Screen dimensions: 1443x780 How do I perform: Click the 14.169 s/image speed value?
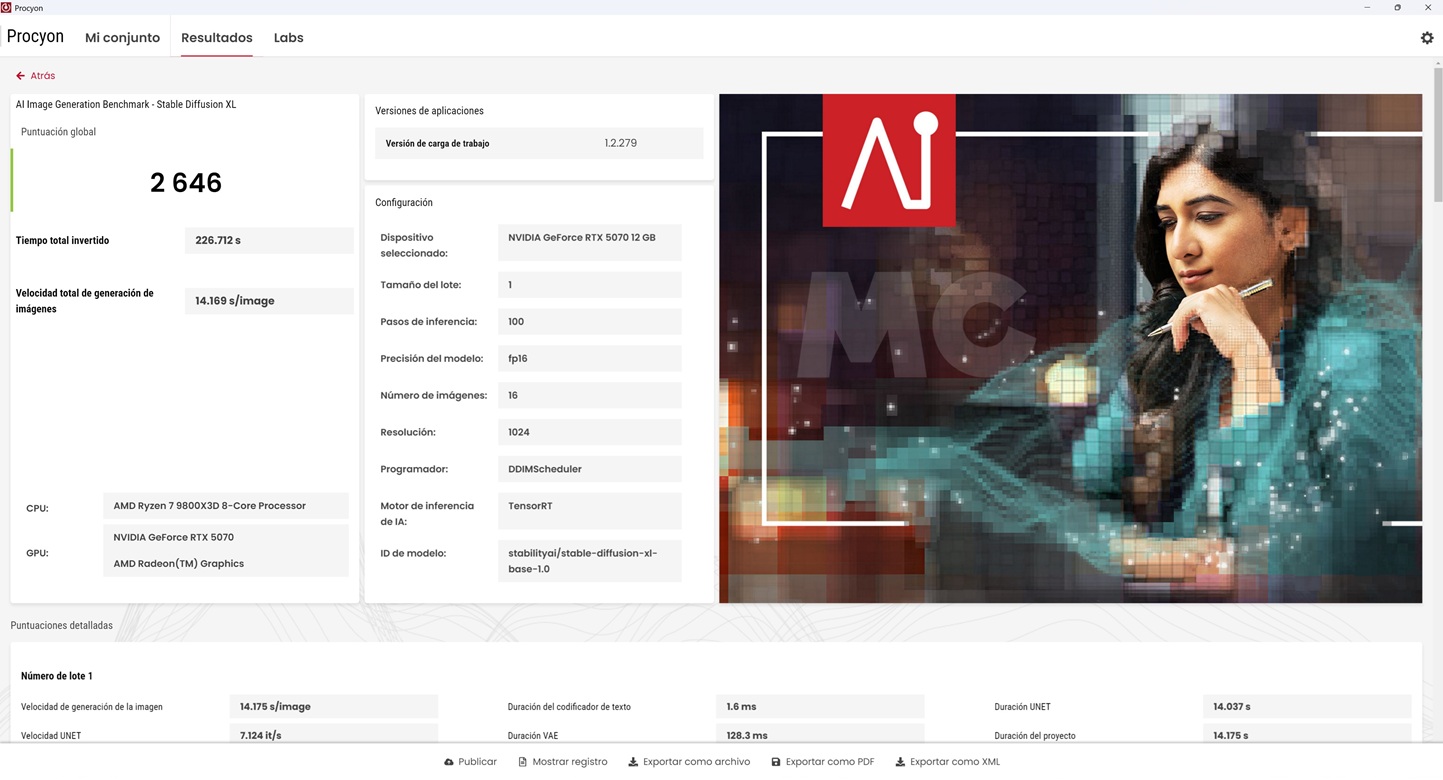(x=269, y=301)
